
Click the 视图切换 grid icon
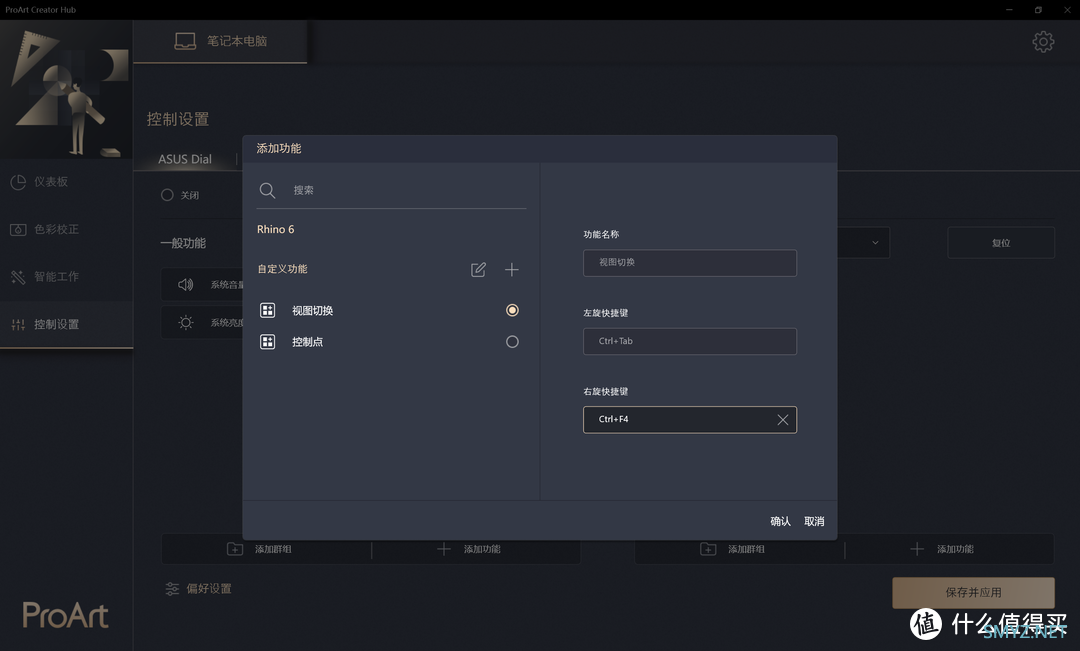pyautogui.click(x=267, y=311)
